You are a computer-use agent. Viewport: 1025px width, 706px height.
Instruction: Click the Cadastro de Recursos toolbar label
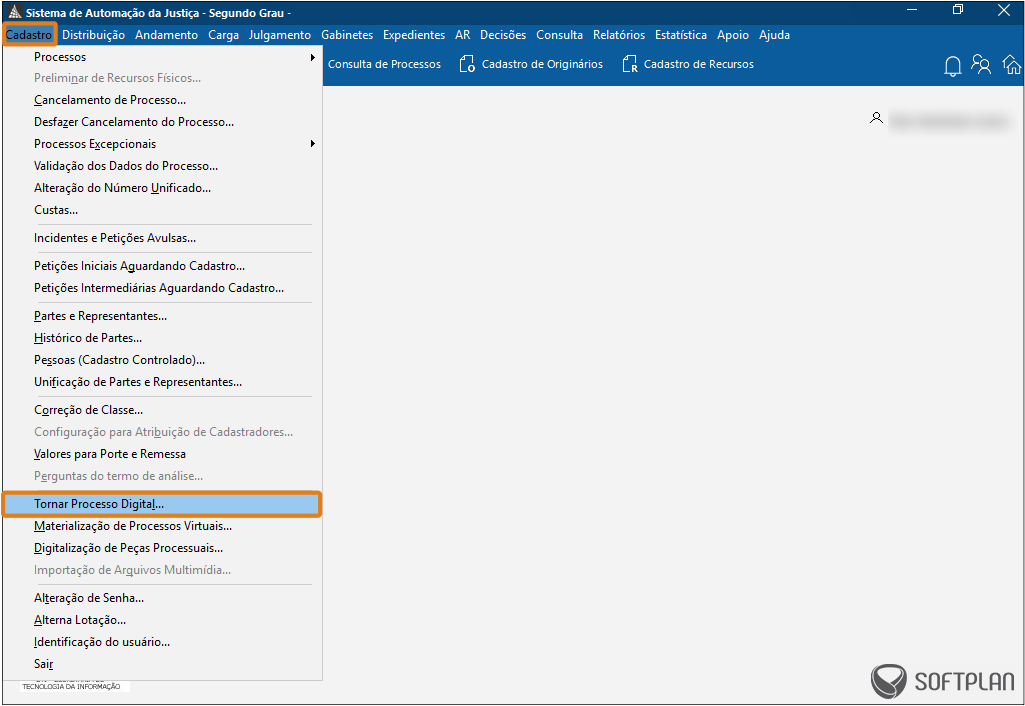point(699,64)
